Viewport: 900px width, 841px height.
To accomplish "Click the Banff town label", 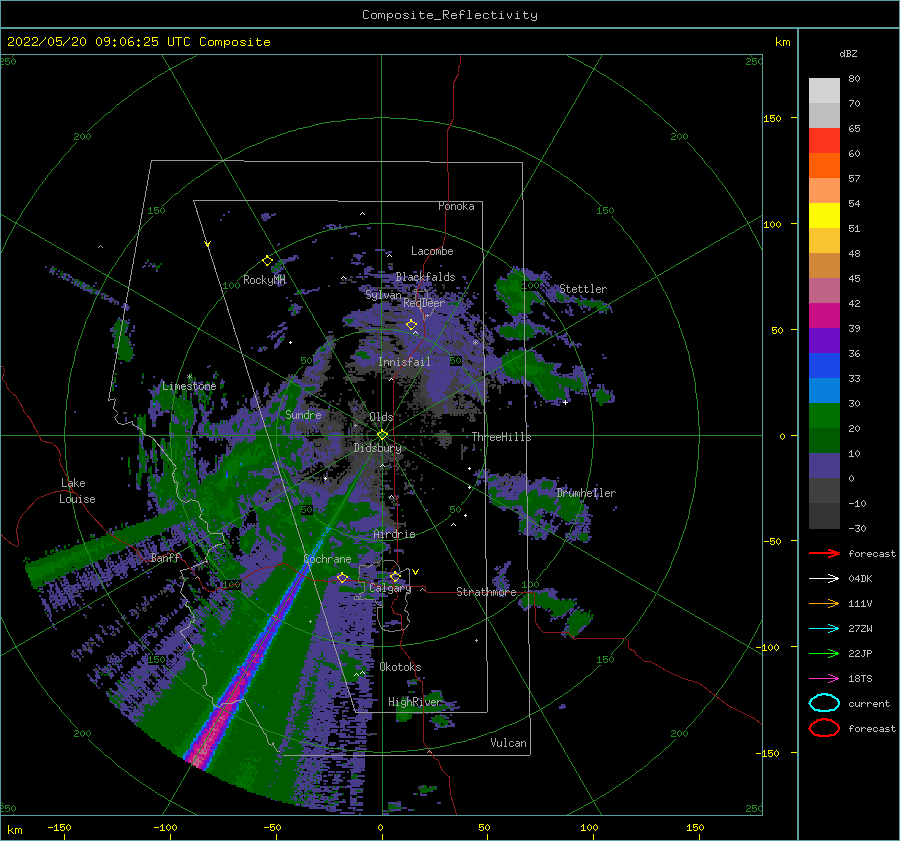I will coord(165,557).
